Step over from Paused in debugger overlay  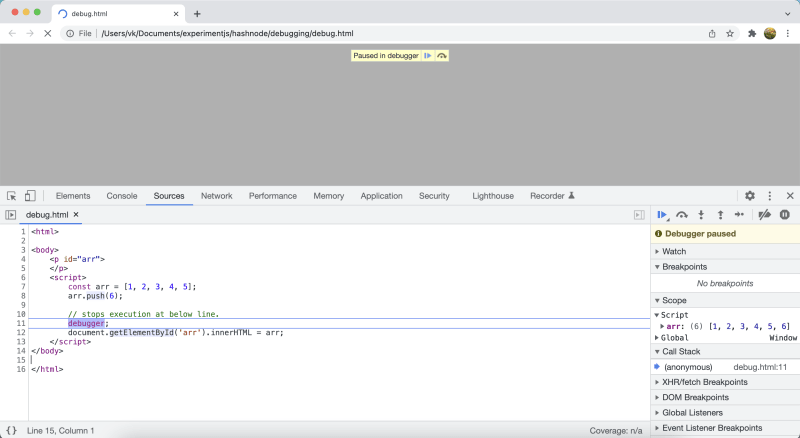442,56
